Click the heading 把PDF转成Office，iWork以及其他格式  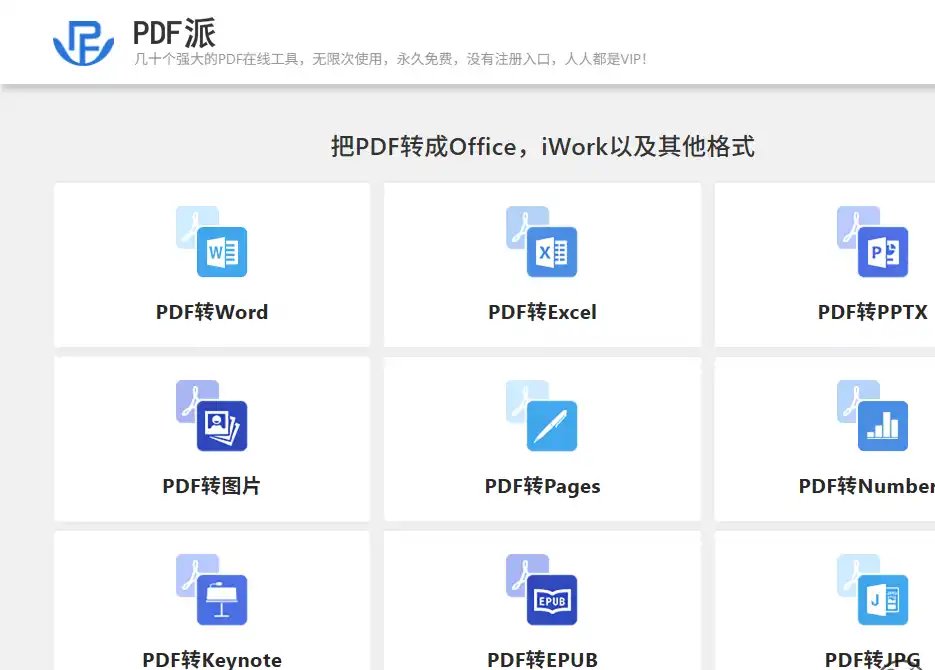(543, 147)
